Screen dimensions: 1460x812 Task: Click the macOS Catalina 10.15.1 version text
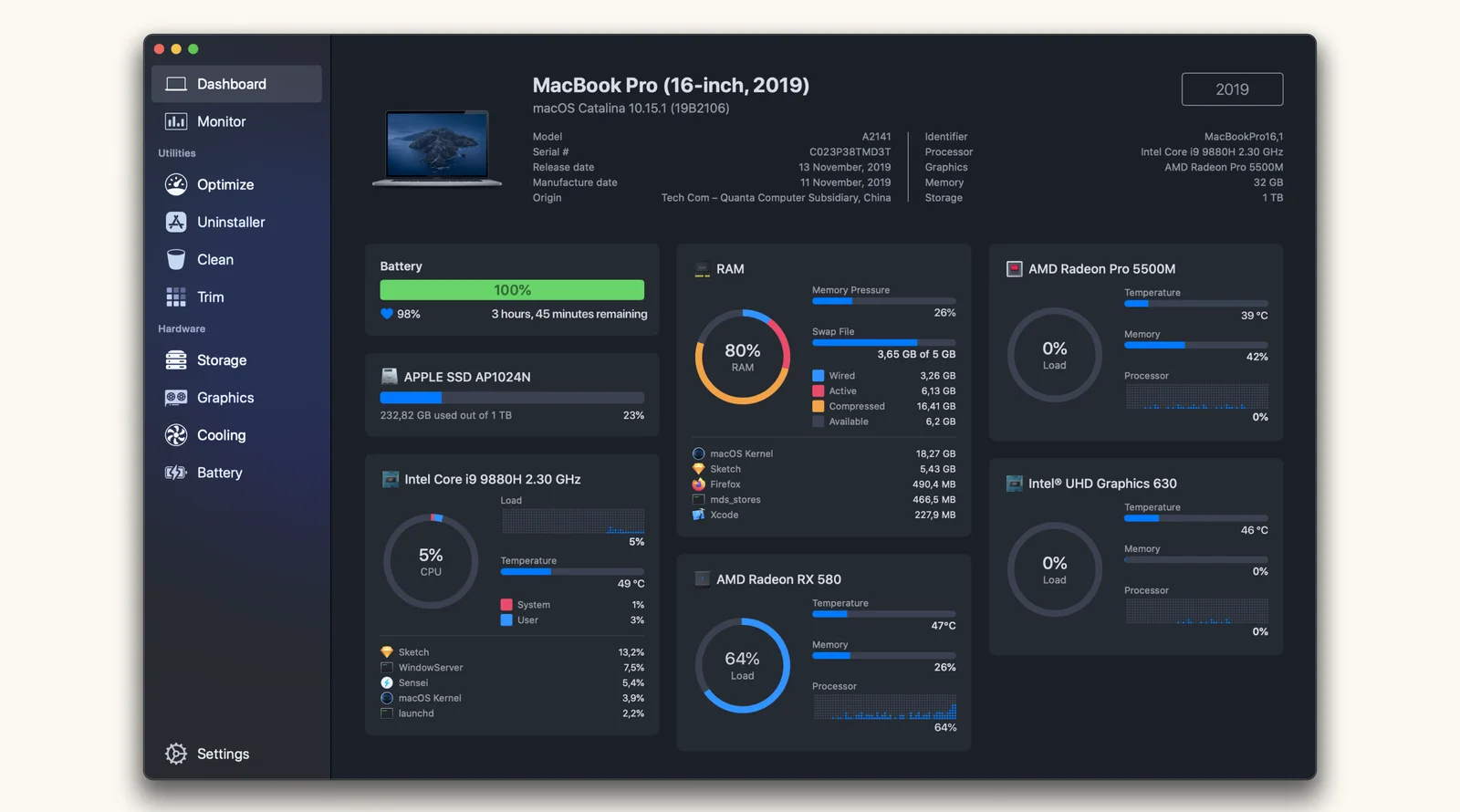tap(631, 109)
